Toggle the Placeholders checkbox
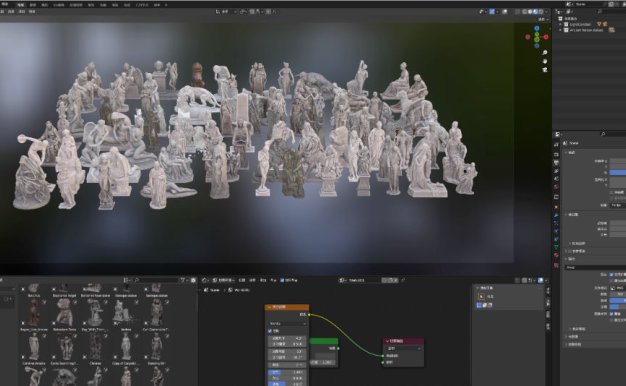This screenshot has width=626, height=386. coord(611,320)
